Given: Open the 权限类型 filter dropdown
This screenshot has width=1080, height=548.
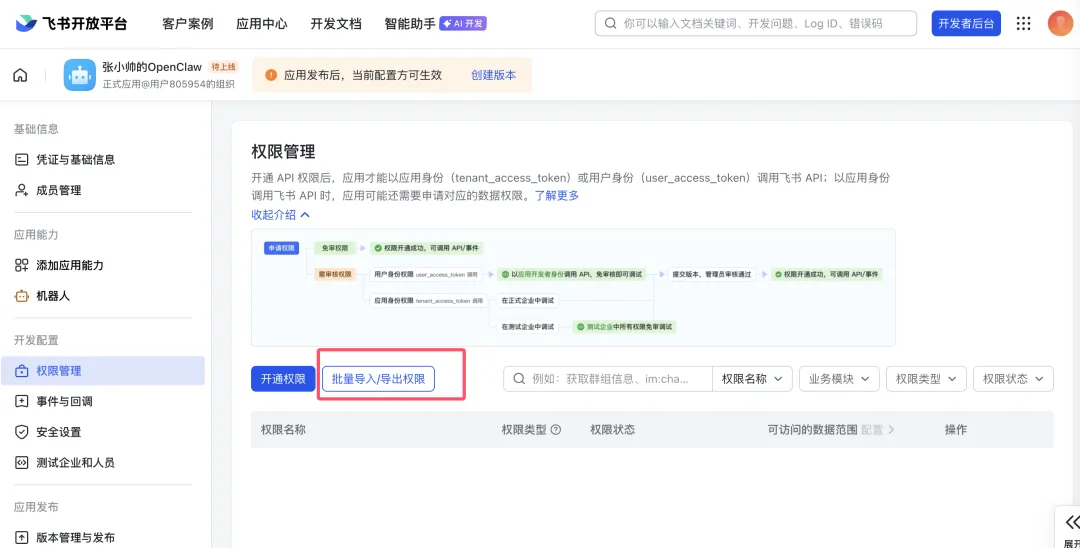Looking at the screenshot, I should tap(926, 379).
